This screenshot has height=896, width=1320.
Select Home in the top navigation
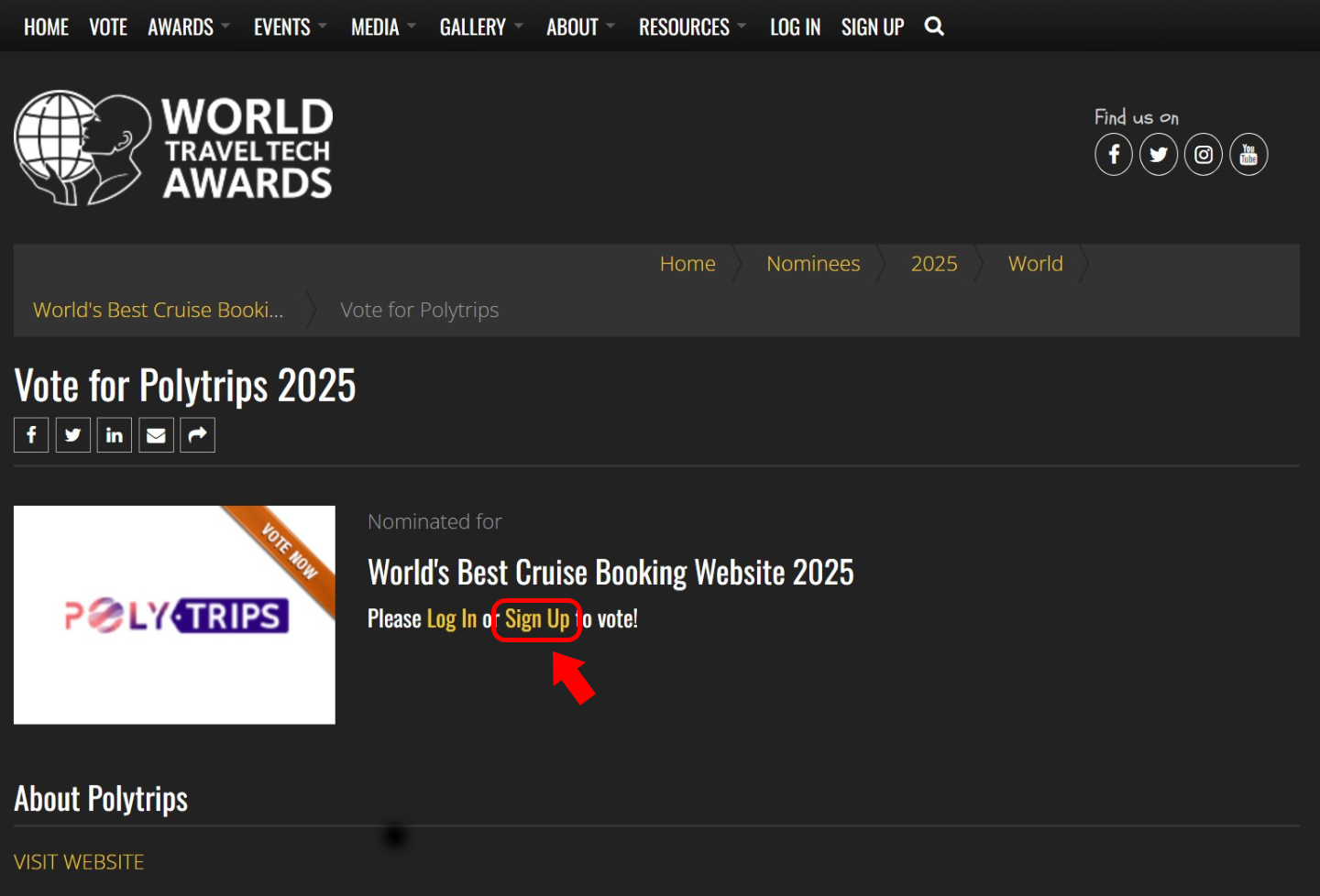[x=46, y=27]
